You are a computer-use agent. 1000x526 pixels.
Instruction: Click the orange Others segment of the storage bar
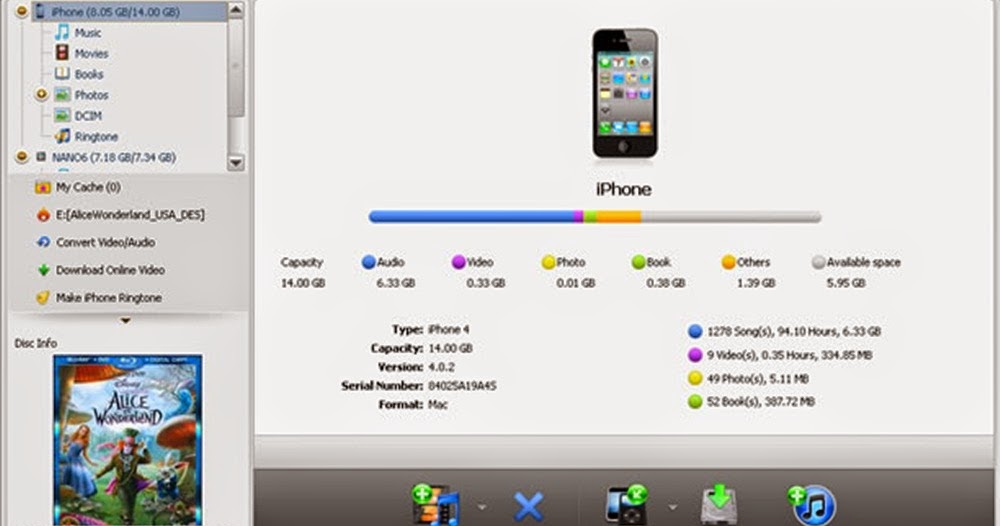coord(619,217)
